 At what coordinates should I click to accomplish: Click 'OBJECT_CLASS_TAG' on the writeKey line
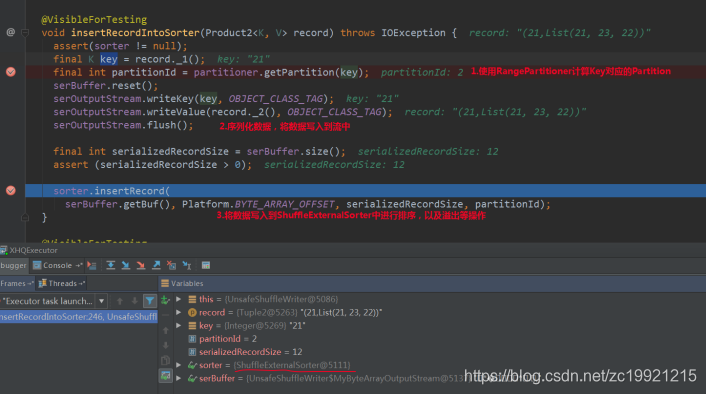pyautogui.click(x=276, y=99)
